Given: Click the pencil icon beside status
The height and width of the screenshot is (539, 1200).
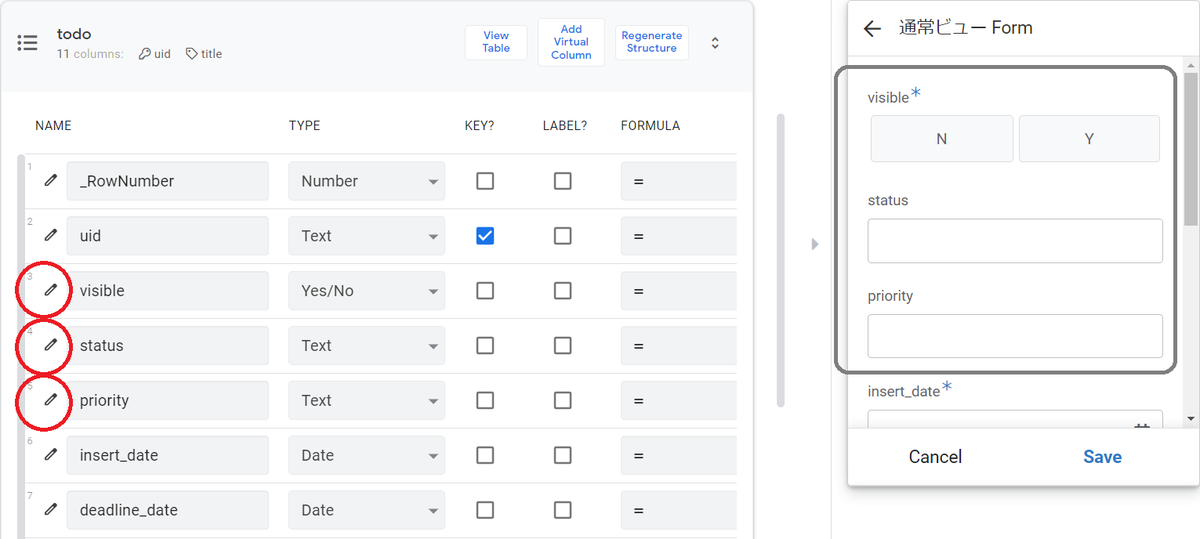Looking at the screenshot, I should pos(50,346).
